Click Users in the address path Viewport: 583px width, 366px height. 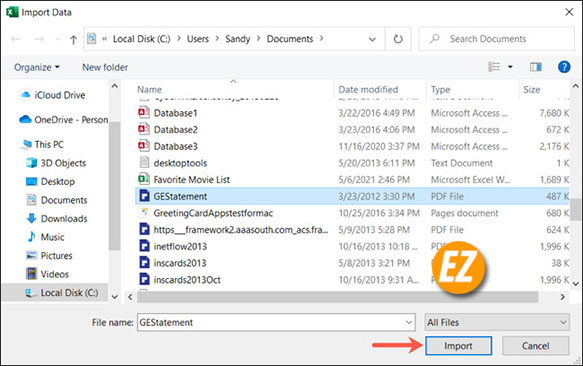(198, 39)
